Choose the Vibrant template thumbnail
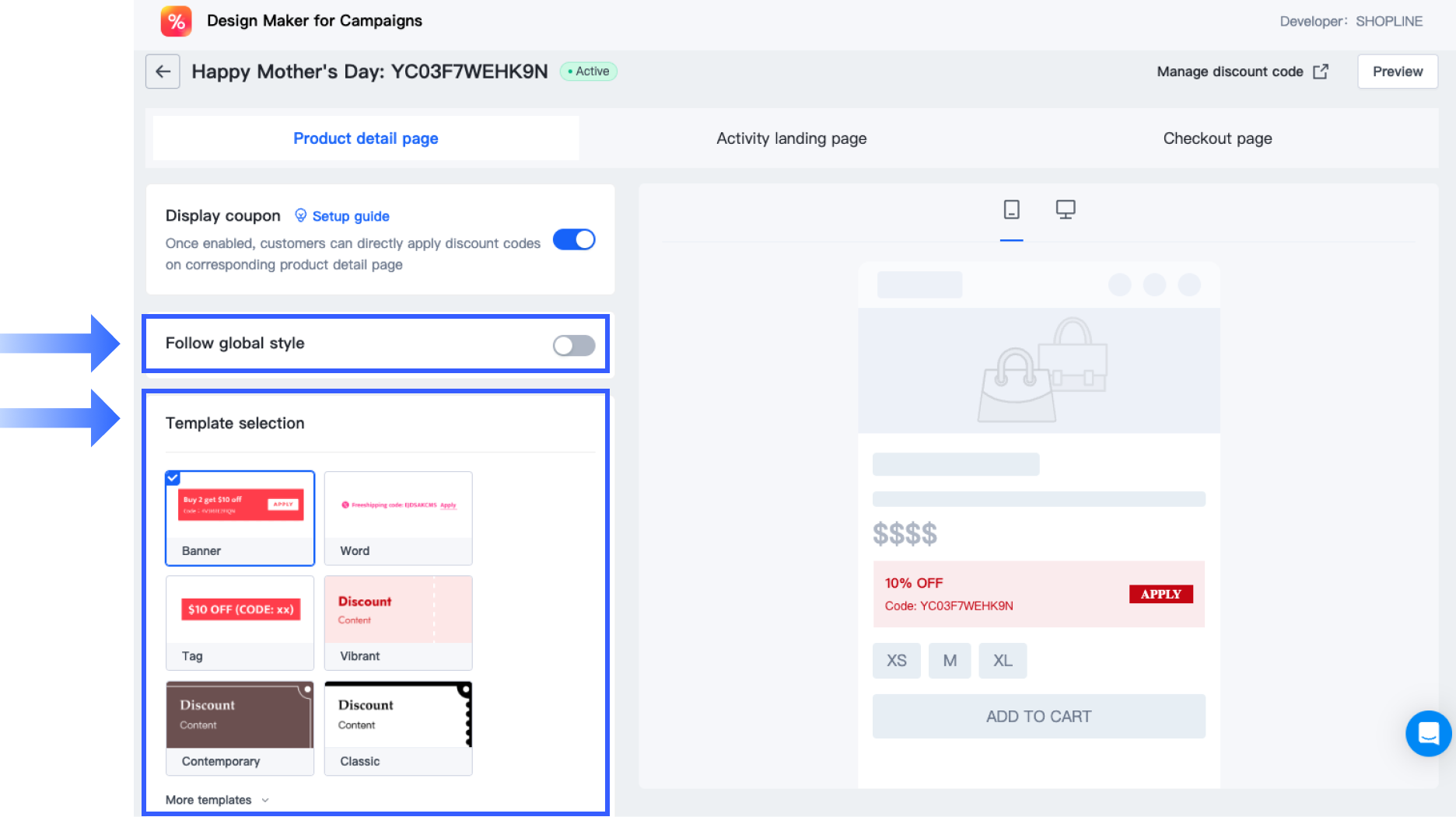Screen dimensions: 1456x817 [398, 611]
